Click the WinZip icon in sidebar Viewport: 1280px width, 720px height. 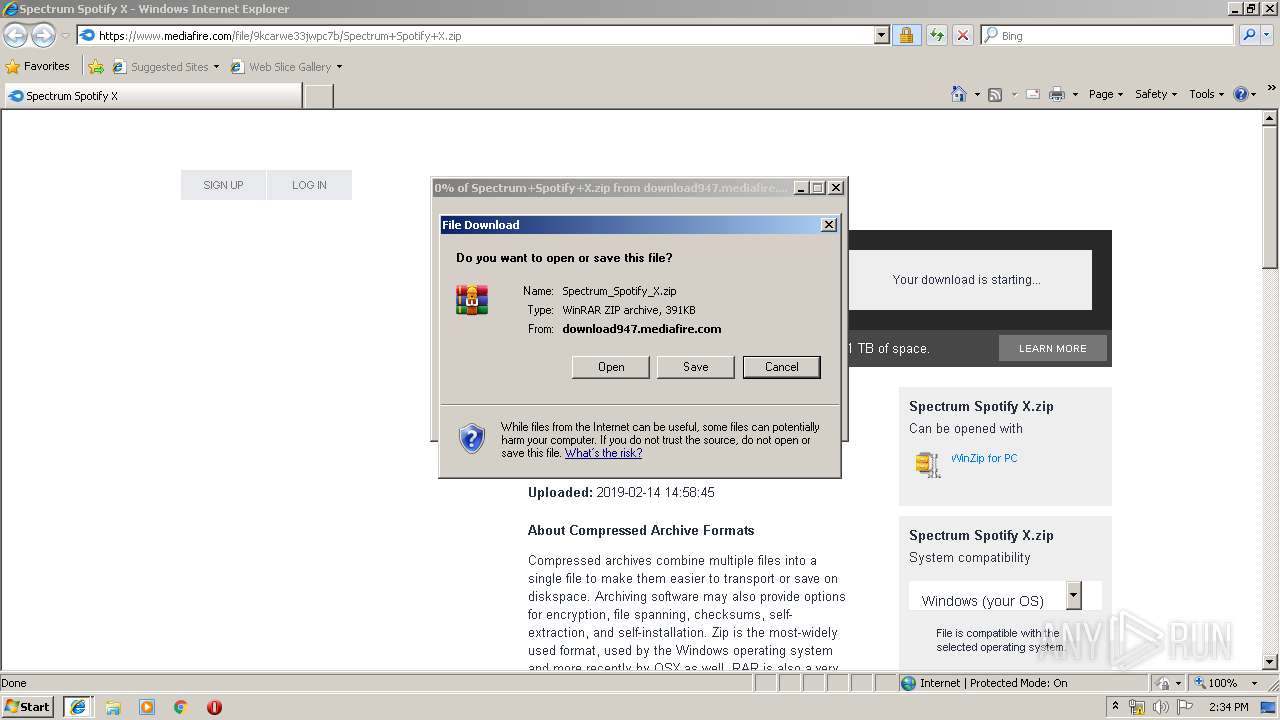[x=927, y=464]
